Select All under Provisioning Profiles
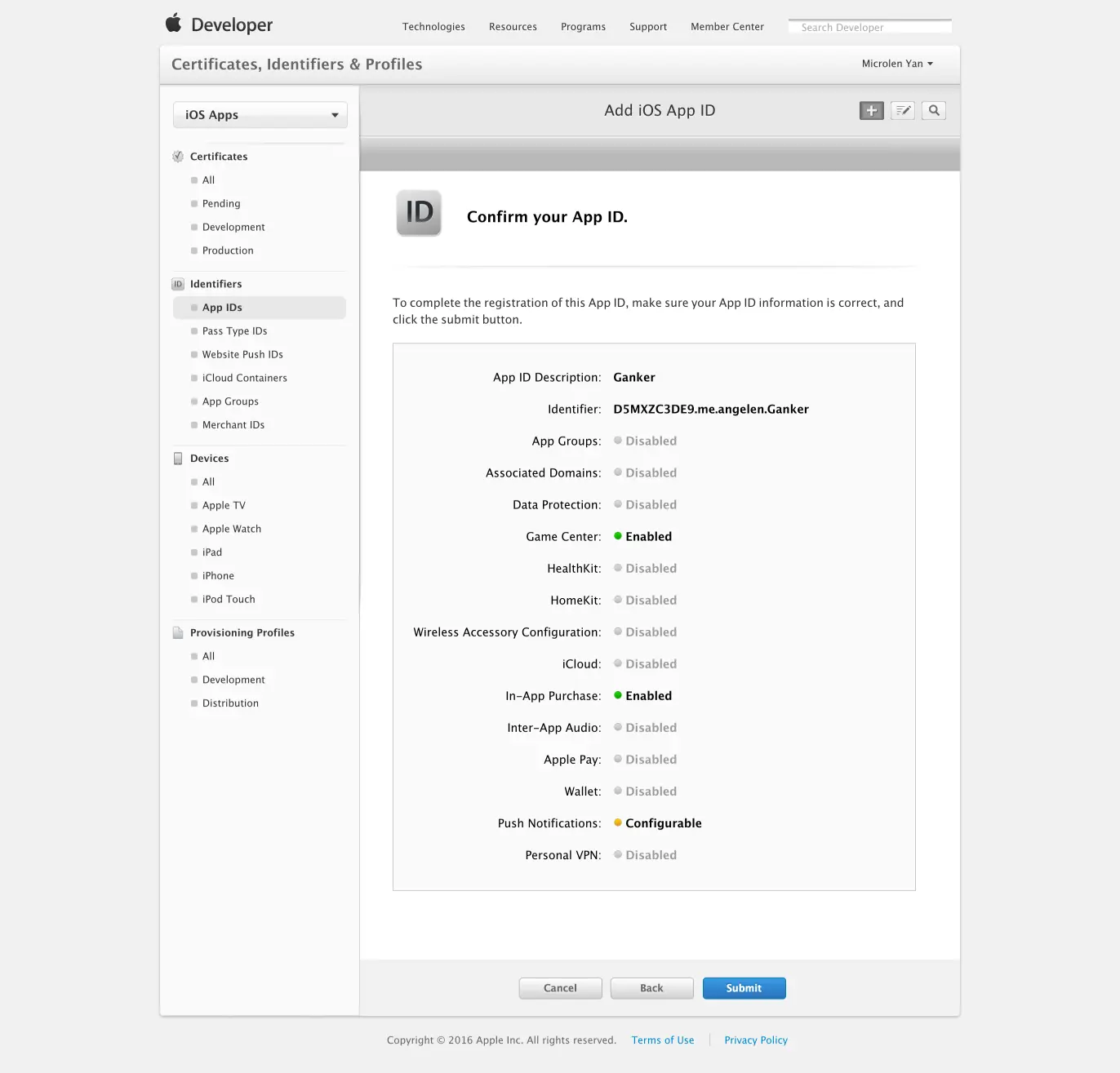Screen dimensions: 1120x1073 coord(208,657)
